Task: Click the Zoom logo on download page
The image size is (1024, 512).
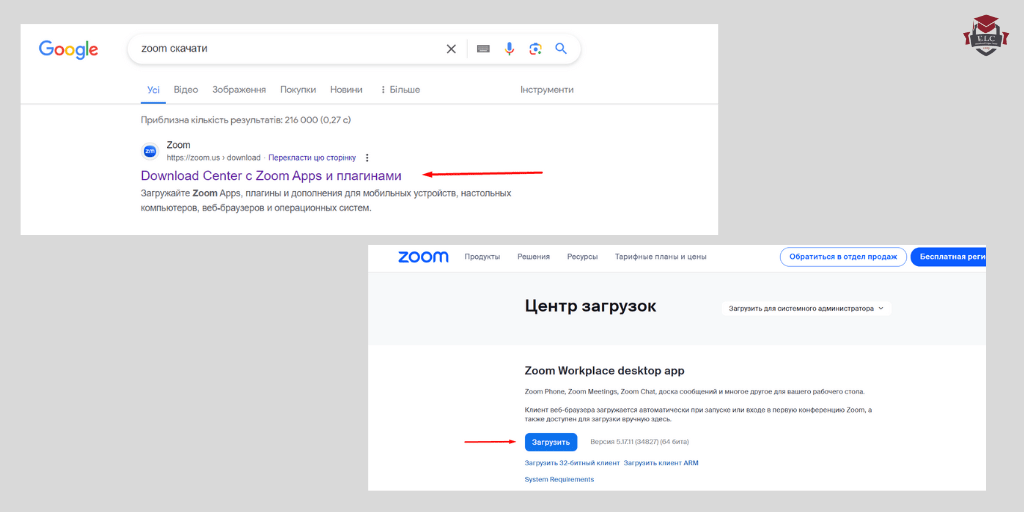Action: 423,257
